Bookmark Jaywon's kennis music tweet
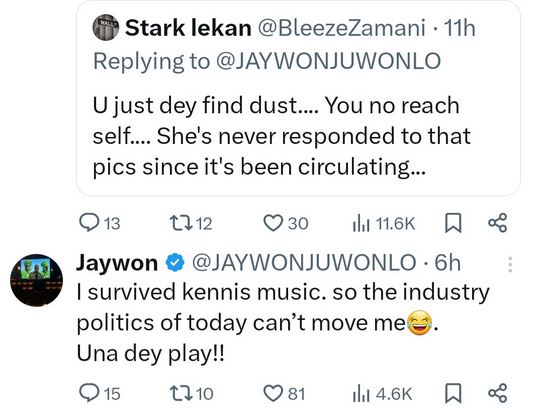Viewport: 539px width, 413px height. pyautogui.click(x=453, y=393)
